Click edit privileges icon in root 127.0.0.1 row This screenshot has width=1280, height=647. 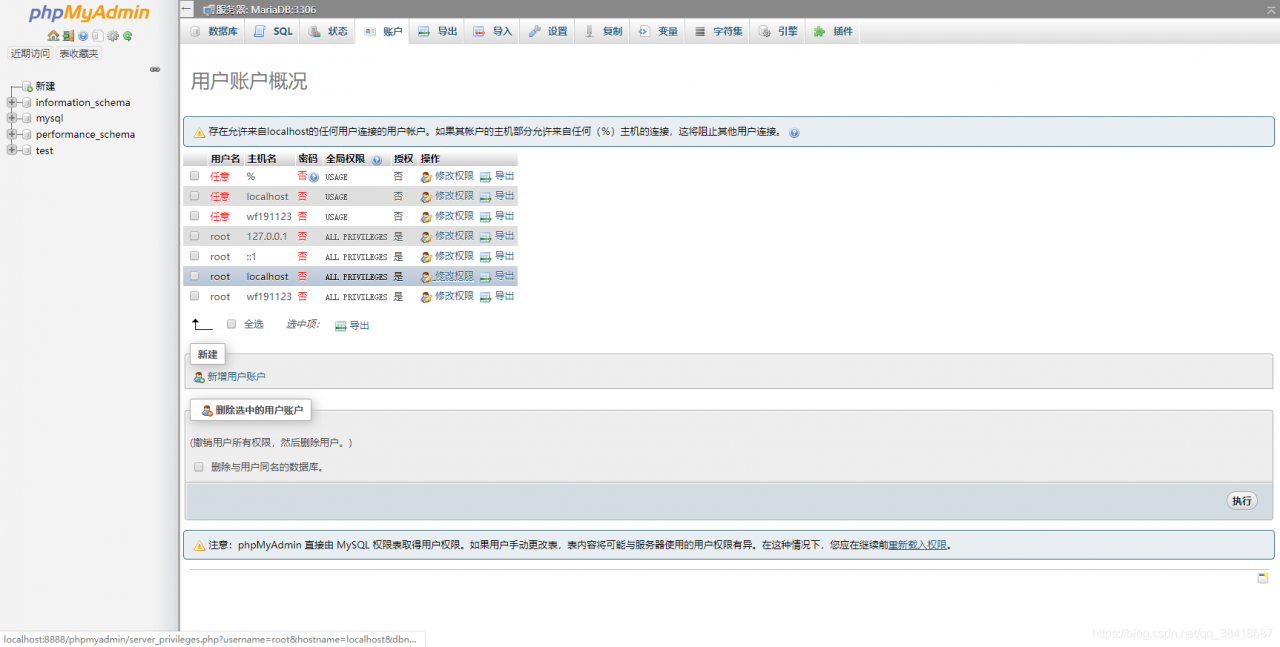click(x=426, y=237)
